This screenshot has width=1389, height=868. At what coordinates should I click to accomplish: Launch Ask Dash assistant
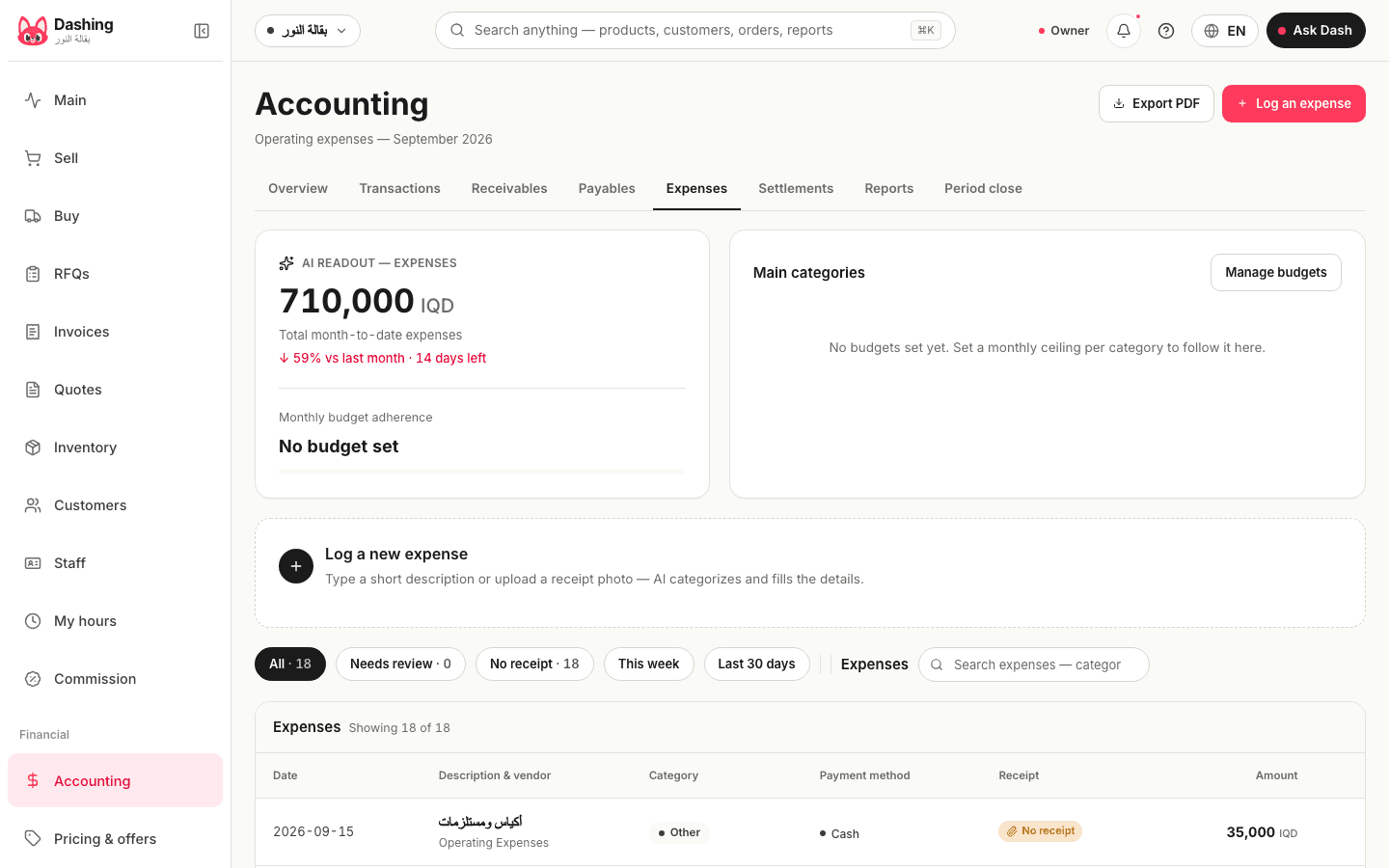pos(1316,31)
